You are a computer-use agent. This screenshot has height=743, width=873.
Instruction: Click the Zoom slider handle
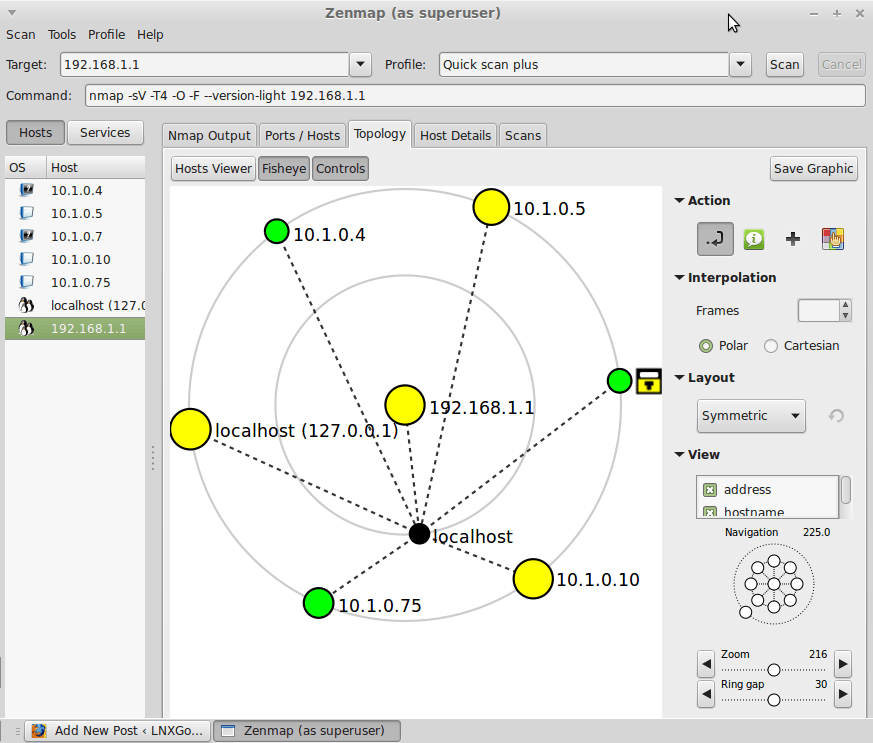[x=773, y=670]
